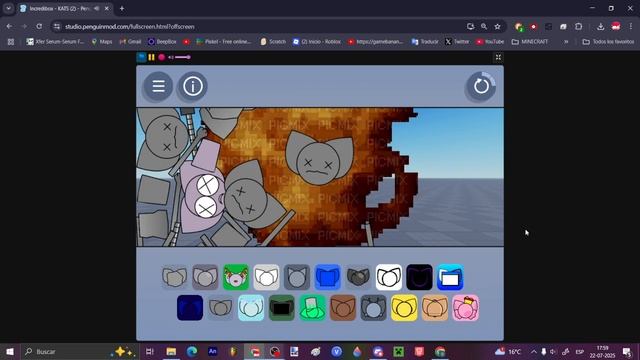This screenshot has width=640, height=360.
Task: Launch Adobe Animate from the taskbar
Action: point(213,351)
